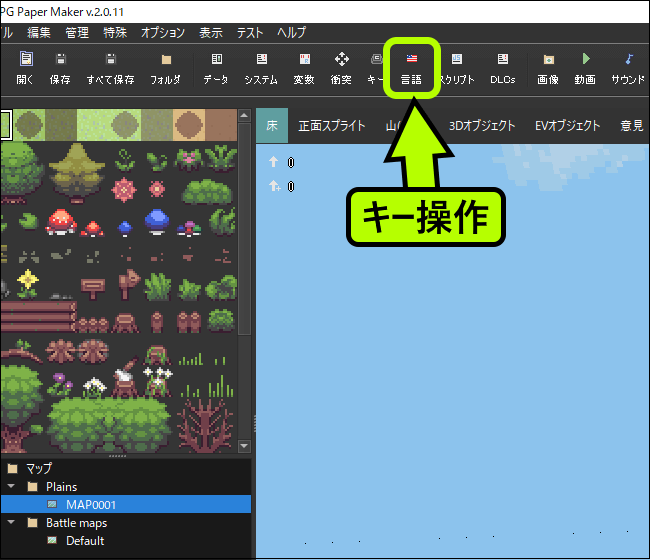Open the データ (Data) manager icon
This screenshot has height=560, width=650.
pos(215,67)
